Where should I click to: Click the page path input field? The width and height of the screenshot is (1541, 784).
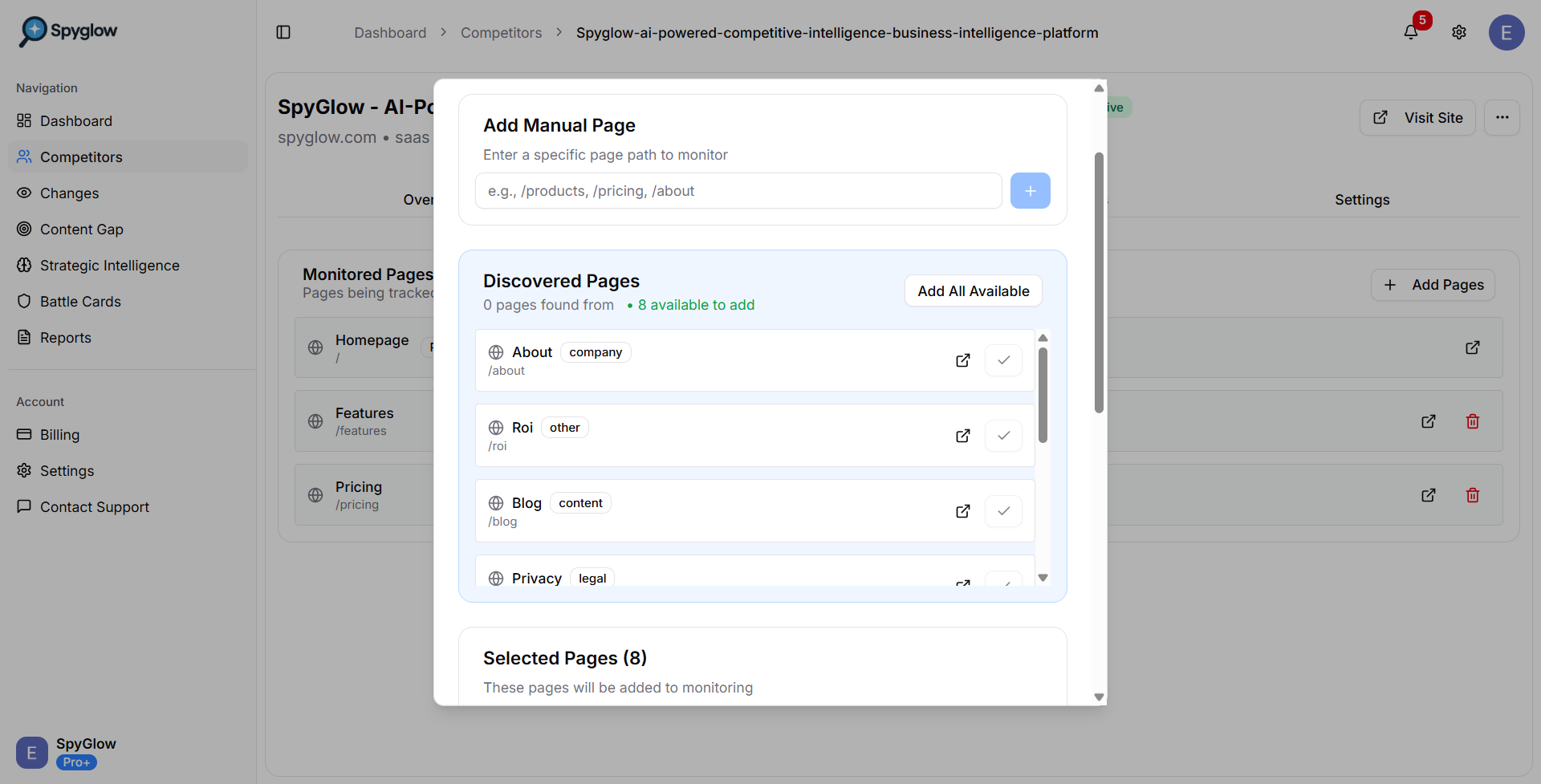click(738, 191)
